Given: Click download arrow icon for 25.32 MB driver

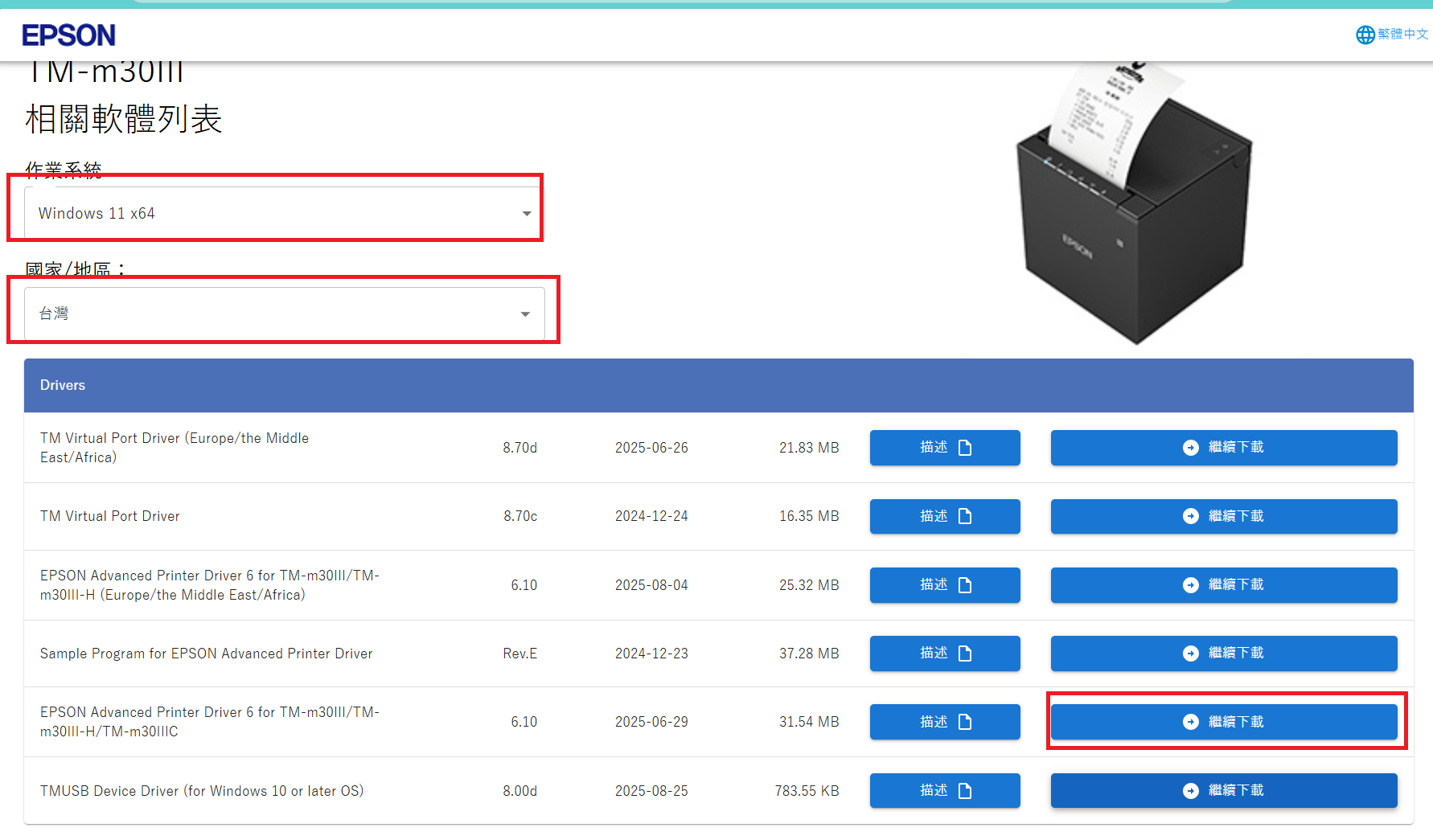Looking at the screenshot, I should (1190, 585).
